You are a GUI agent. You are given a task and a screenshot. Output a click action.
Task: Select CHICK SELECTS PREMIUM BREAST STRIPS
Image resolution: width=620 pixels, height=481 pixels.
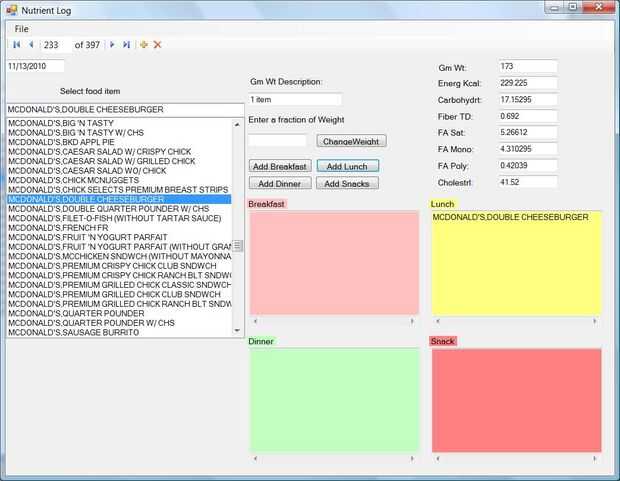click(x=119, y=190)
